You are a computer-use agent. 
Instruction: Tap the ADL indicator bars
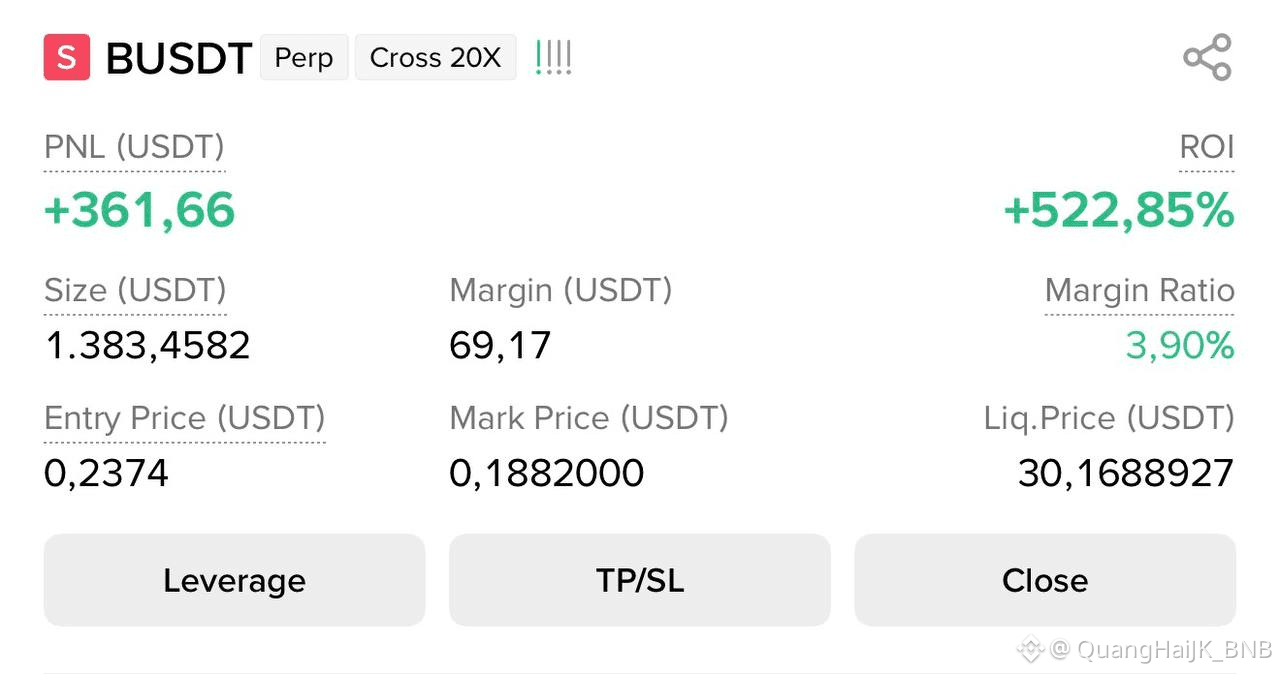tap(553, 57)
